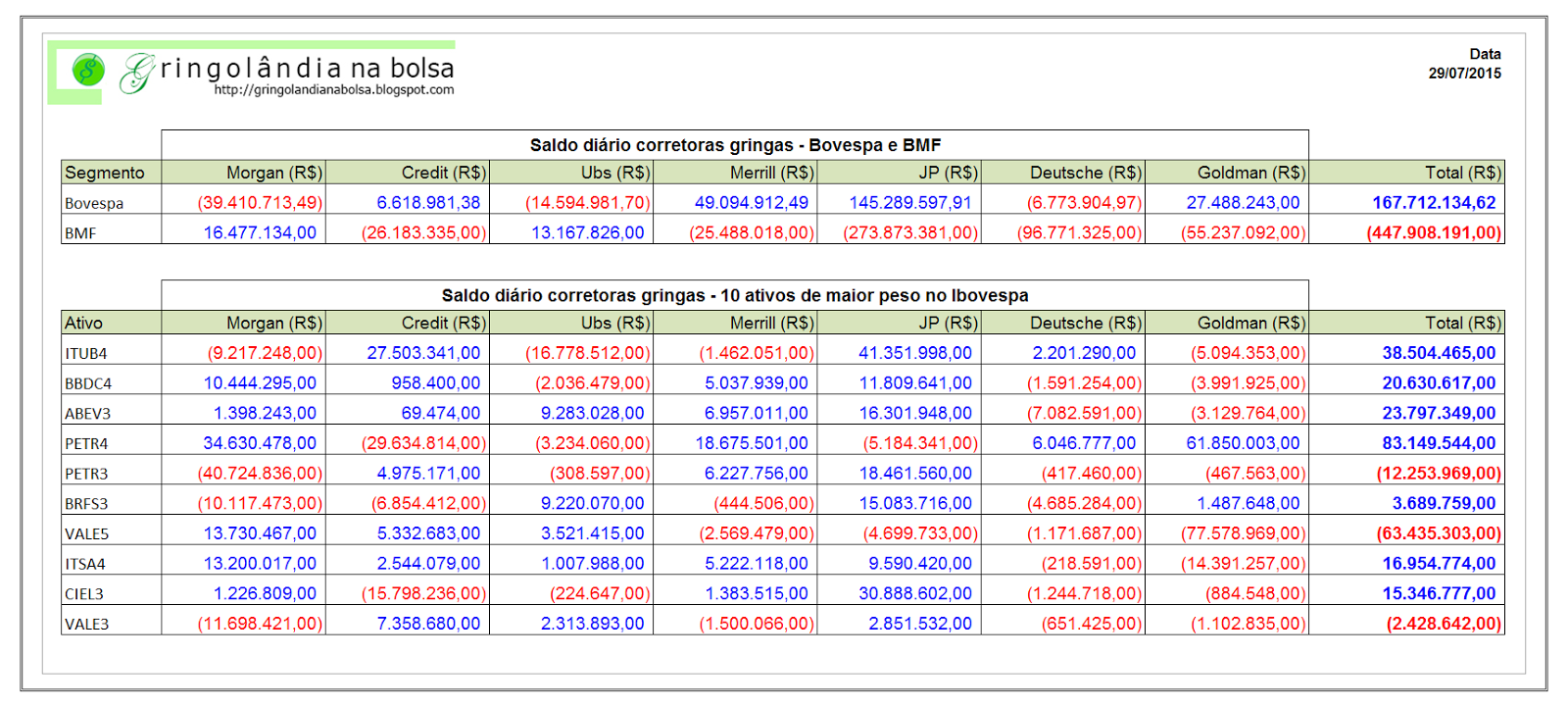Click the ABEV3 asset row label
The width and height of the screenshot is (1568, 707).
88,414
